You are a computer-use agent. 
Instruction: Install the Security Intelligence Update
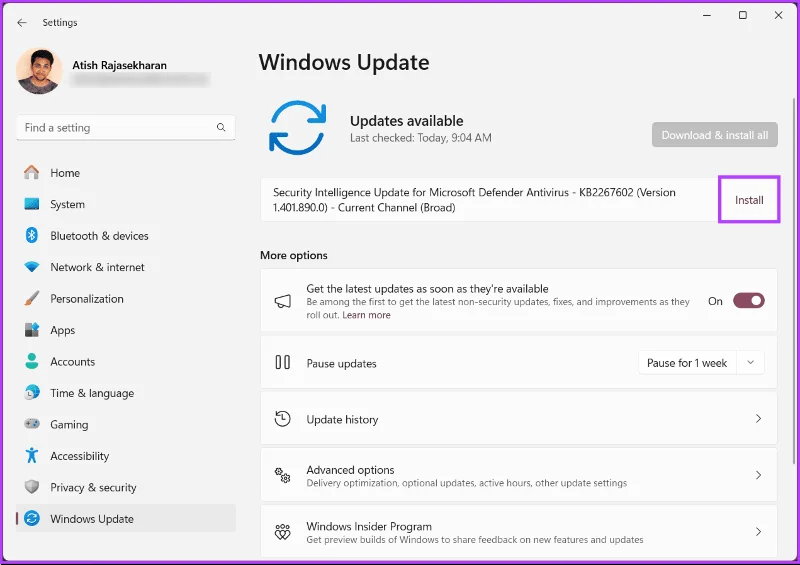pyautogui.click(x=749, y=200)
